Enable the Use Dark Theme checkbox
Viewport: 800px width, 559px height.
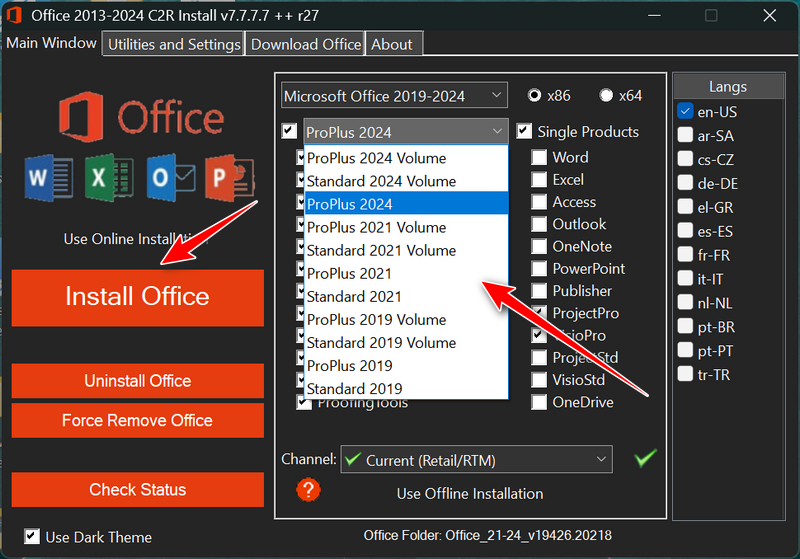coord(33,537)
